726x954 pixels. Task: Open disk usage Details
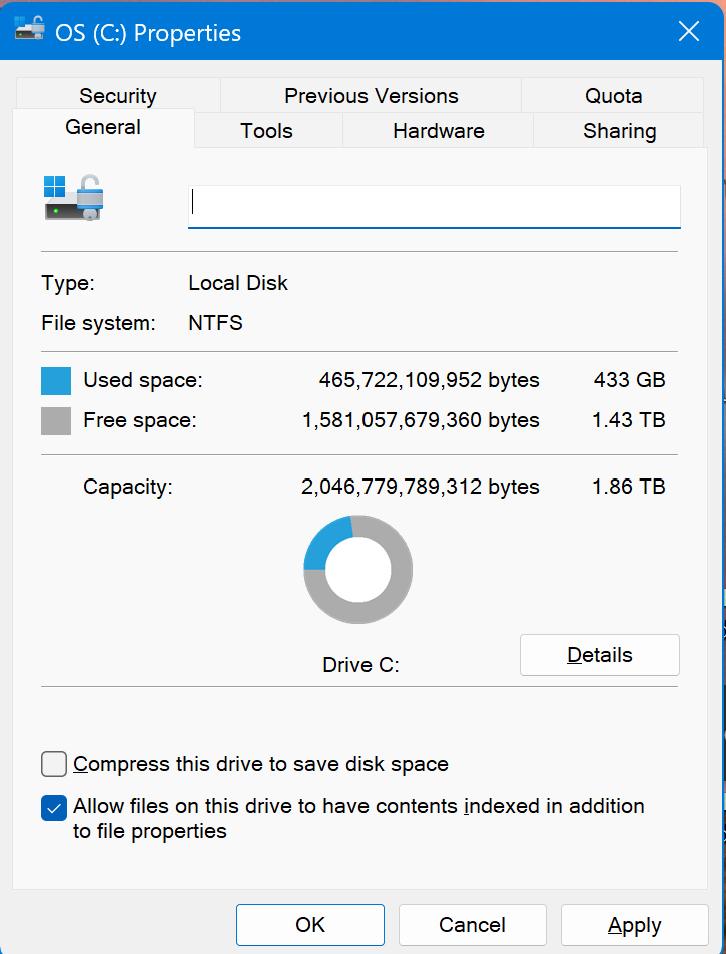(x=599, y=655)
